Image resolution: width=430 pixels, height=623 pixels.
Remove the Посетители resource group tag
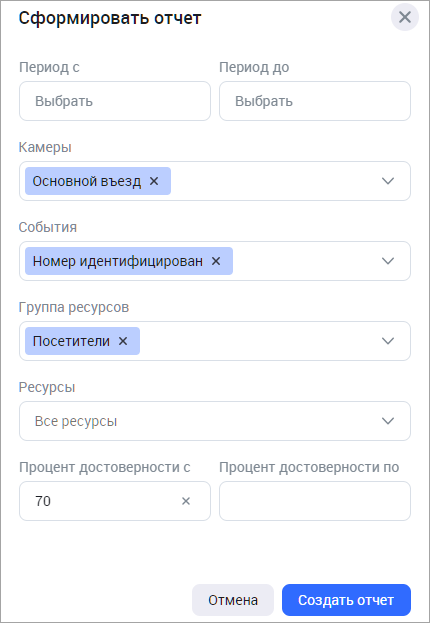click(x=123, y=341)
